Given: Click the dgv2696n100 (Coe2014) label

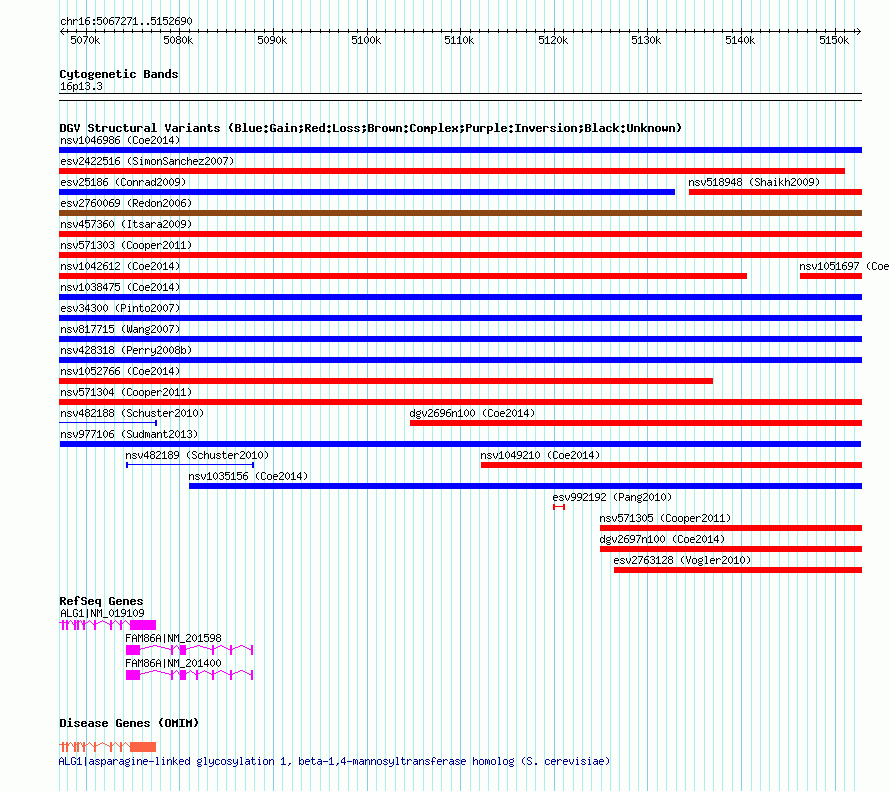Looking at the screenshot, I should click(x=472, y=413).
